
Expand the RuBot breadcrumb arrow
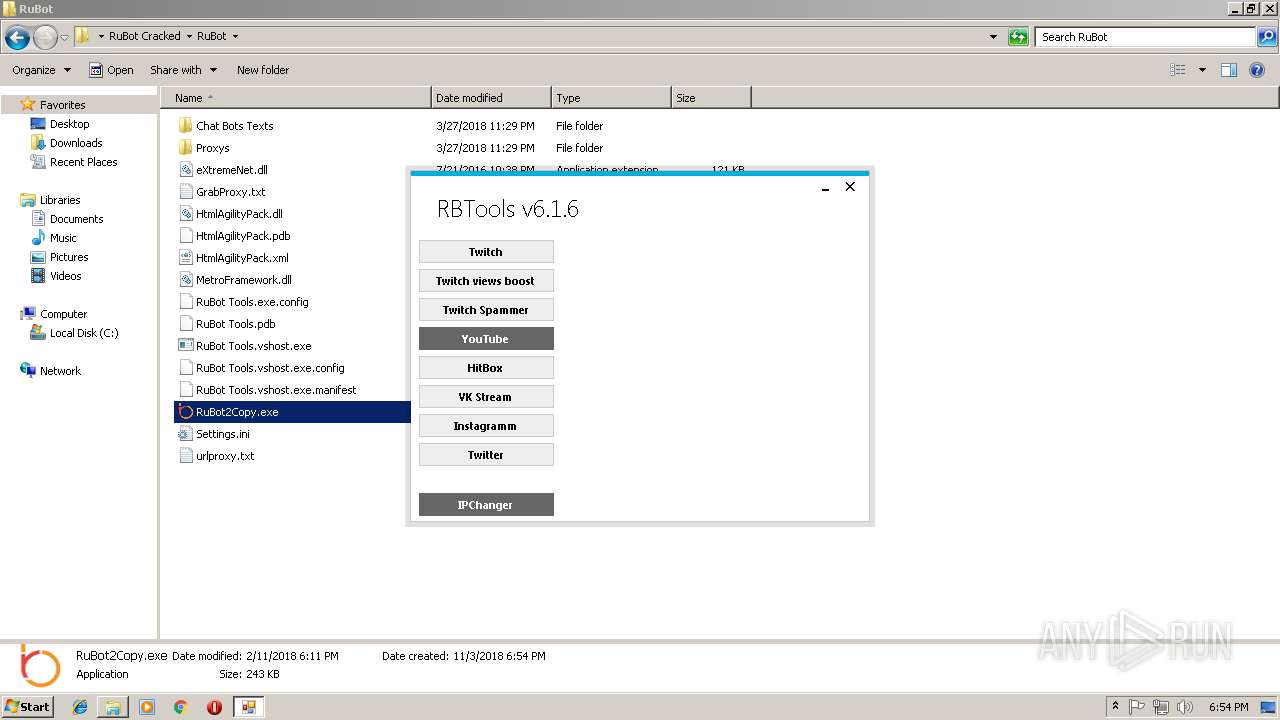click(235, 36)
